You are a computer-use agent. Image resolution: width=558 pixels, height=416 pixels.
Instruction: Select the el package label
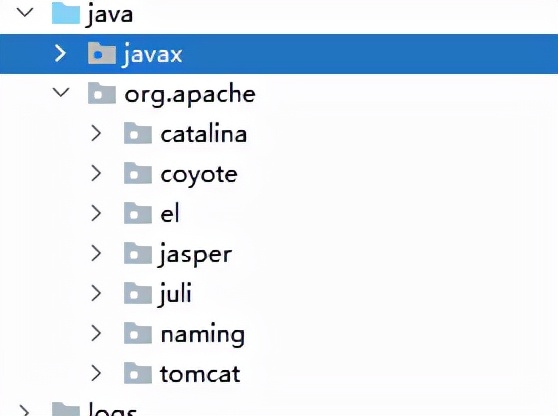(170, 213)
